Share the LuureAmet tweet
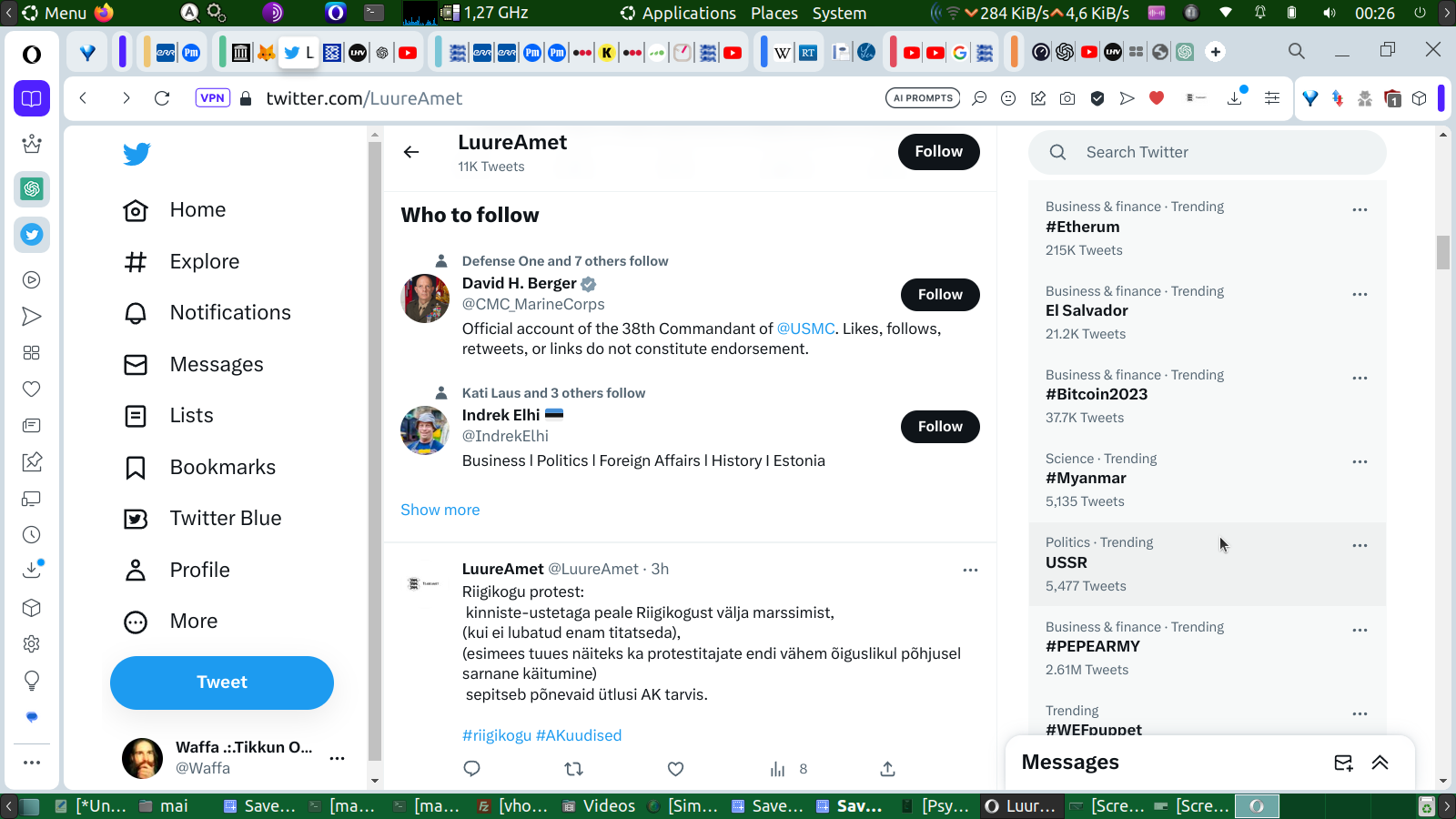 click(887, 769)
